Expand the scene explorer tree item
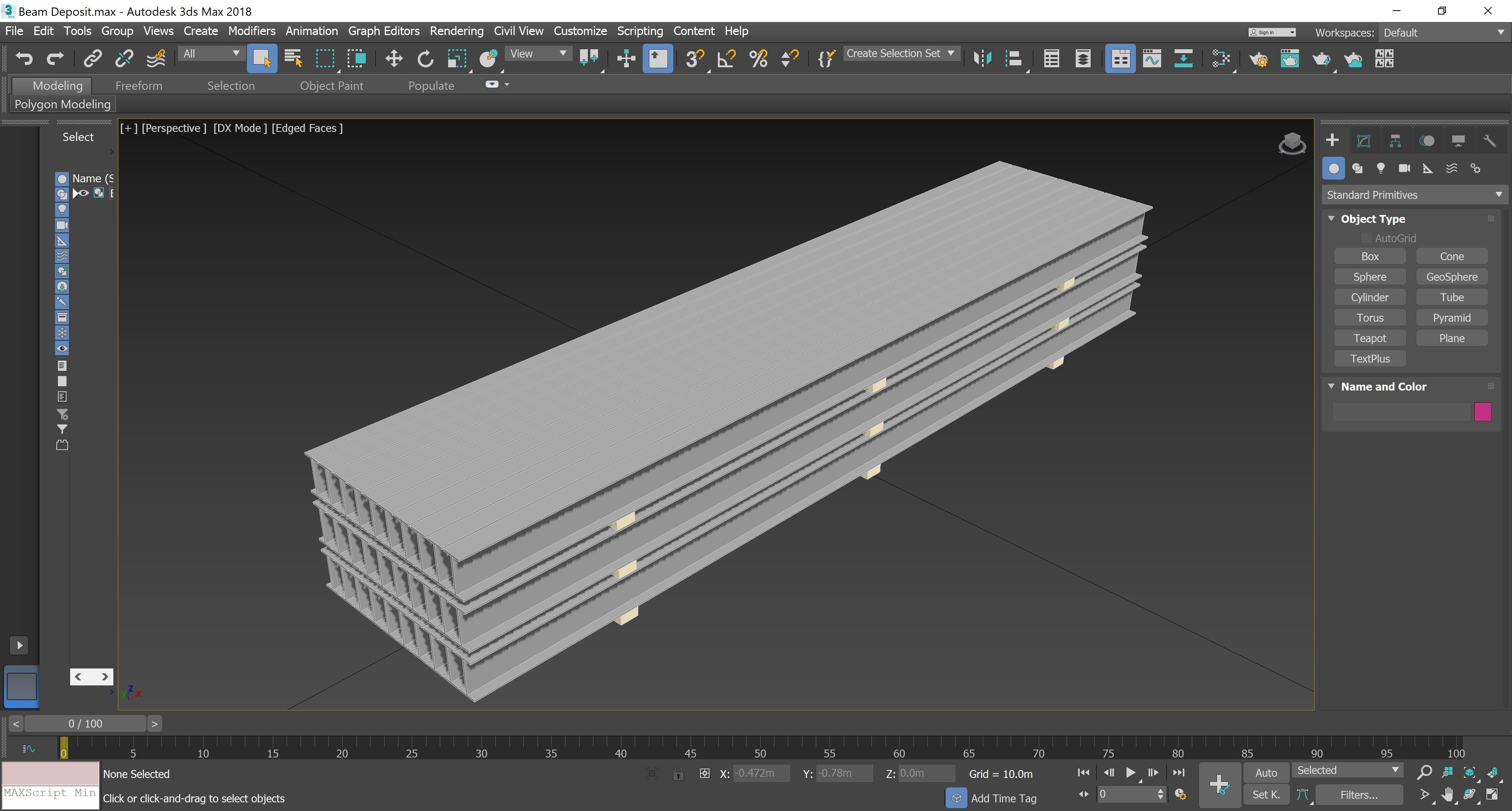Viewport: 1512px width, 811px height. [x=75, y=193]
